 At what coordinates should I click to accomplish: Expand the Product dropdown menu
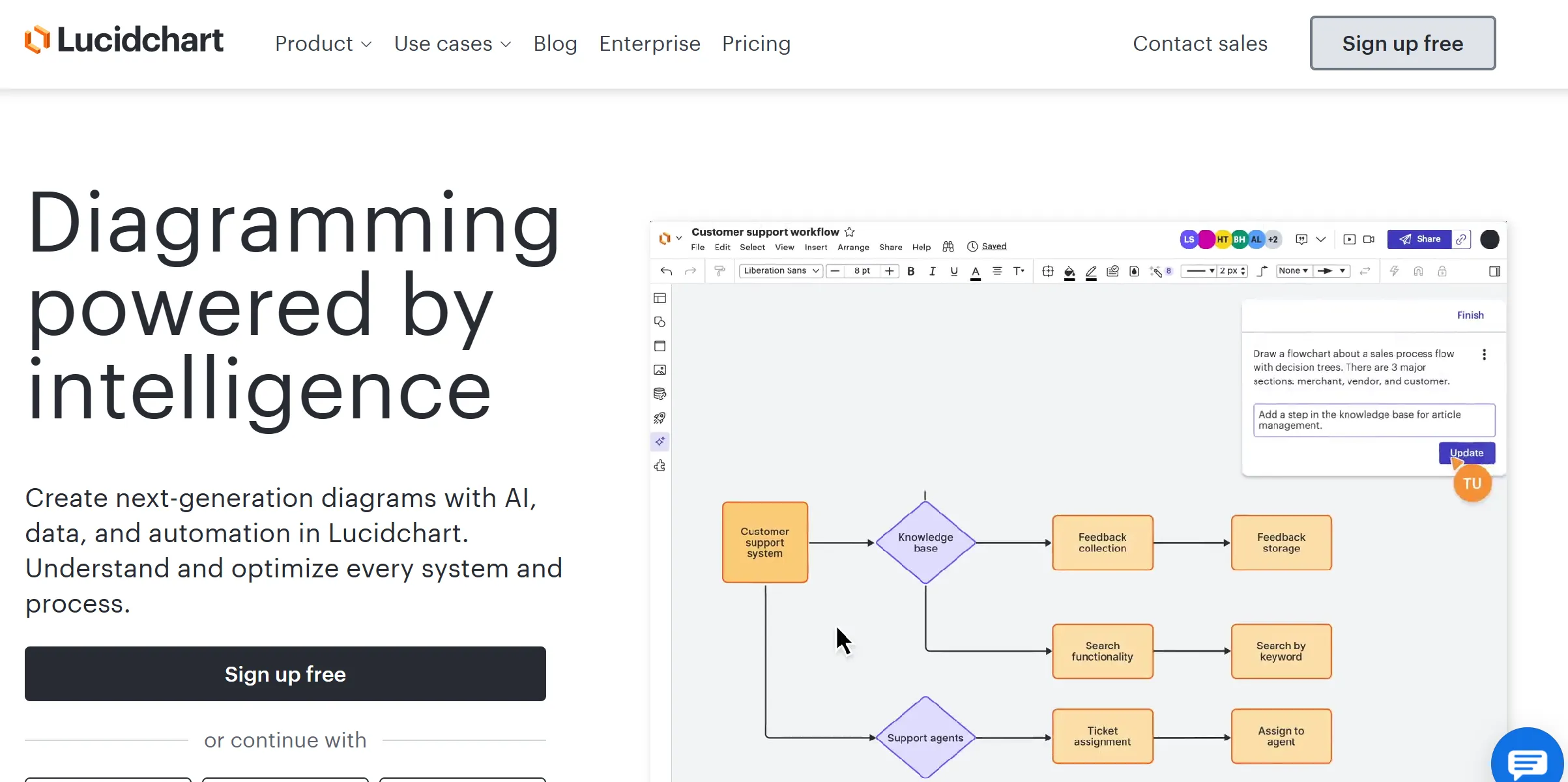pos(323,44)
